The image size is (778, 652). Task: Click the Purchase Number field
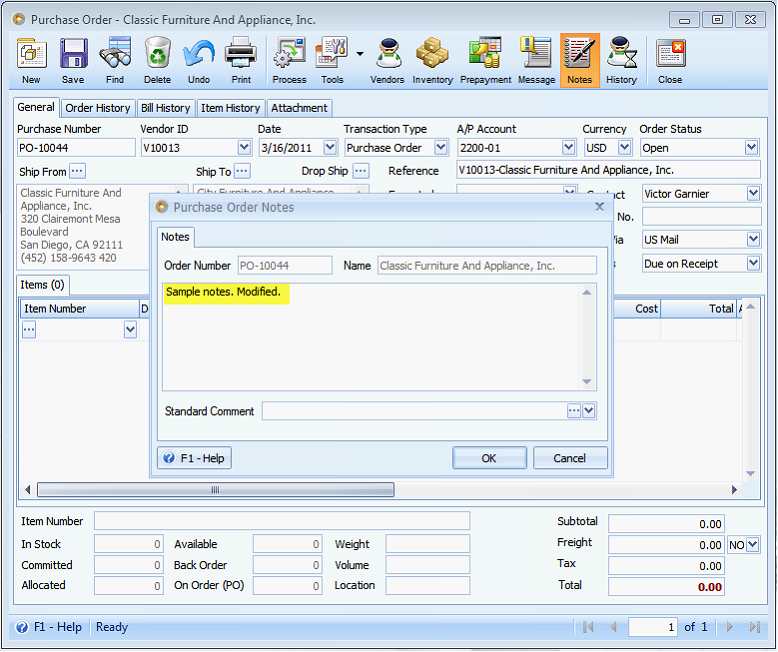click(x=76, y=148)
